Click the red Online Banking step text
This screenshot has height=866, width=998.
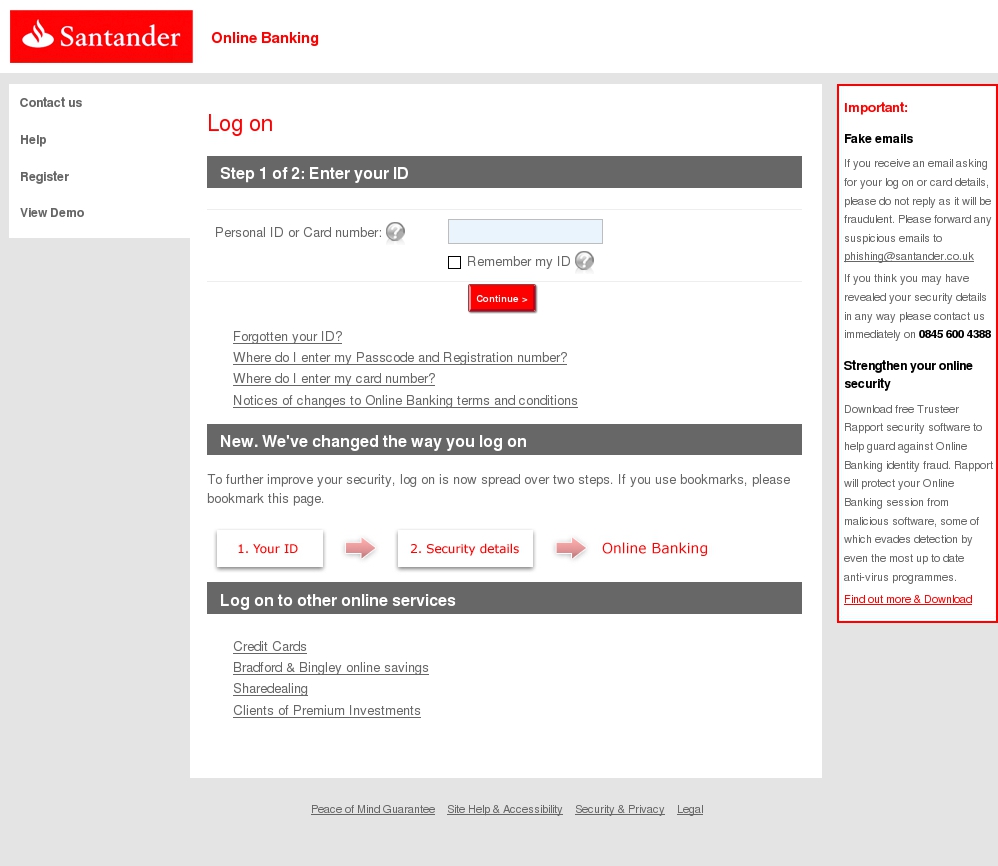(655, 548)
